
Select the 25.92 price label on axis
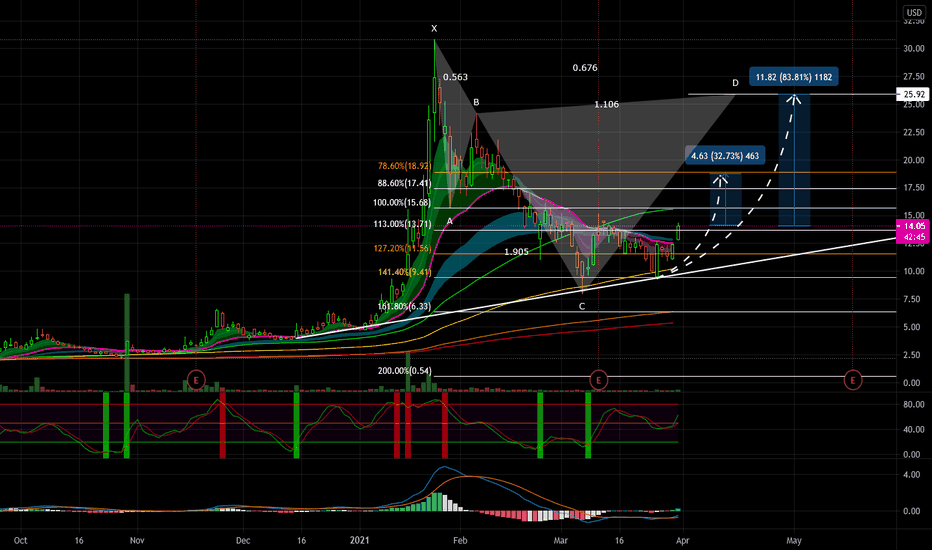(x=912, y=94)
